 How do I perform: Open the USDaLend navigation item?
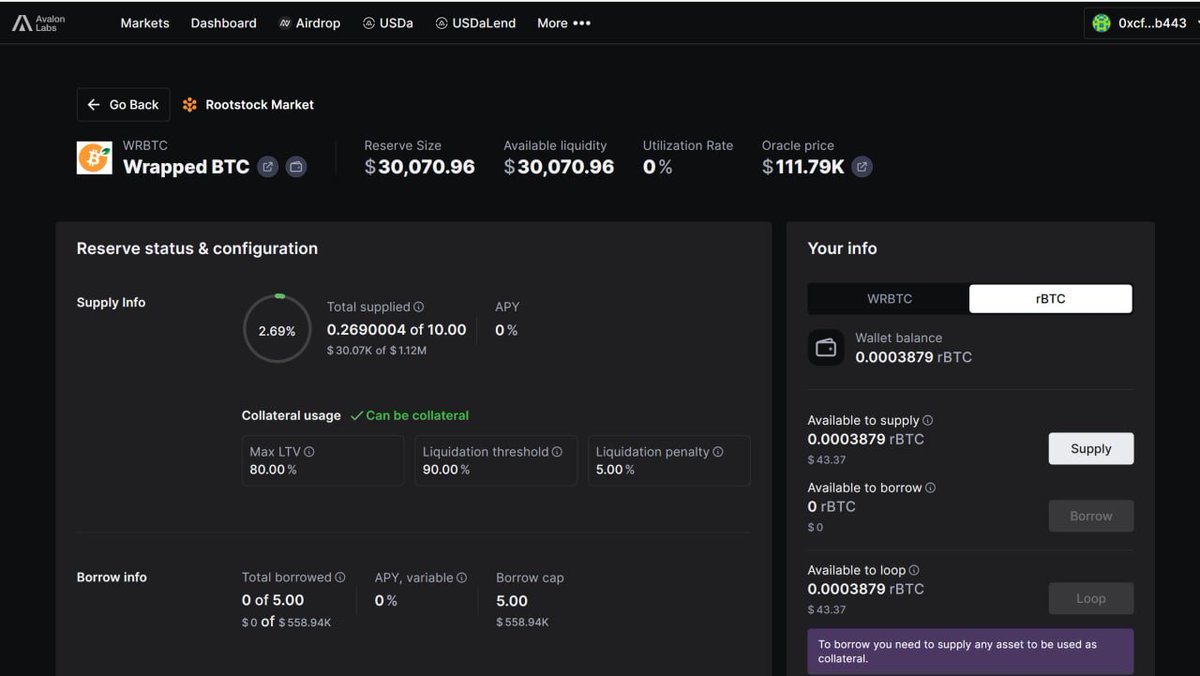[x=476, y=23]
